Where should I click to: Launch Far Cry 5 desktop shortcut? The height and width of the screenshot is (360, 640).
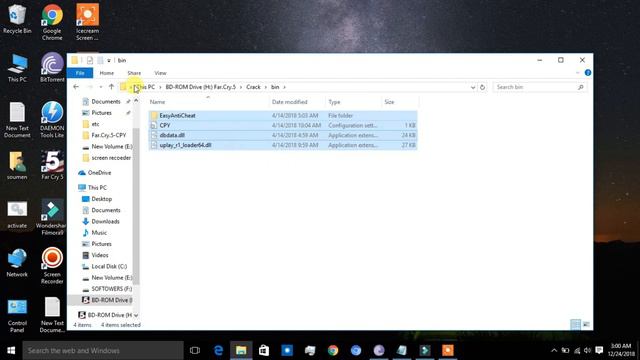[52, 165]
